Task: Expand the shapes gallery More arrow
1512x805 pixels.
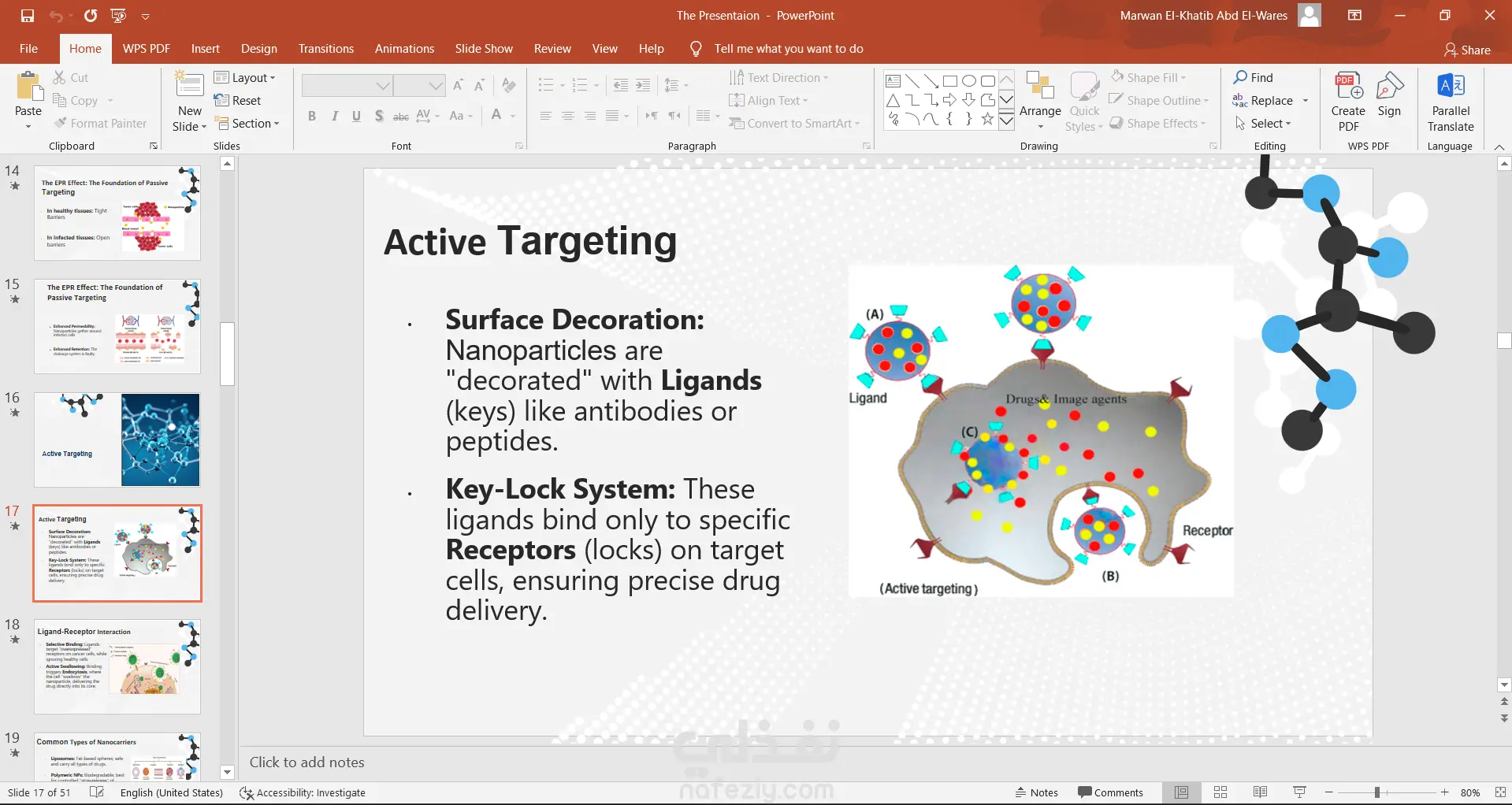Action: [1006, 121]
